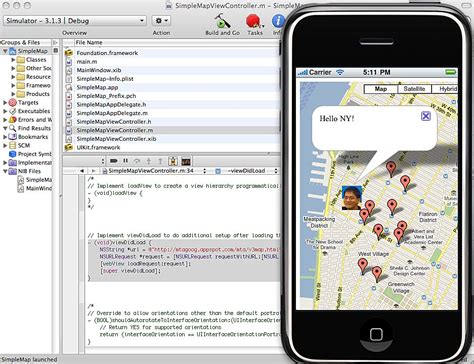The width and height of the screenshot is (474, 364).
Task: Select SimpleMap.app in file list
Action: [x=171, y=87]
